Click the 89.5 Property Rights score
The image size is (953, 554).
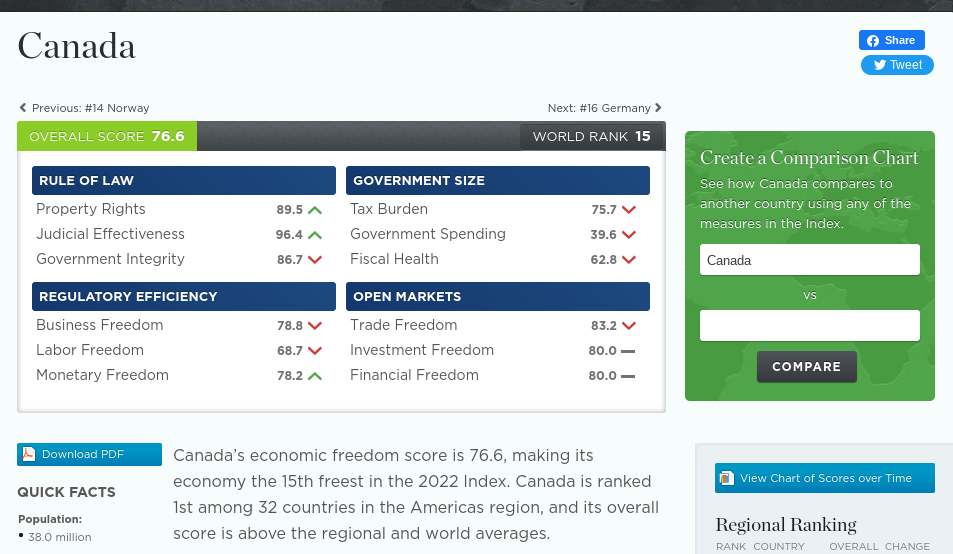point(289,210)
